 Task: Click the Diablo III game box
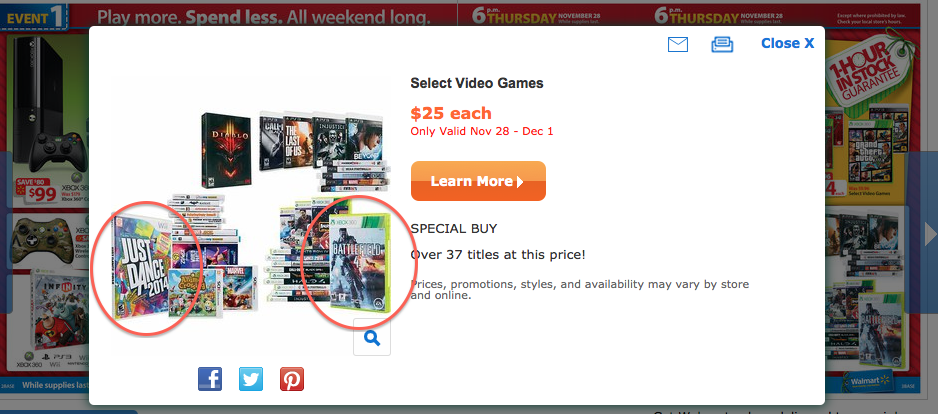tap(226, 150)
